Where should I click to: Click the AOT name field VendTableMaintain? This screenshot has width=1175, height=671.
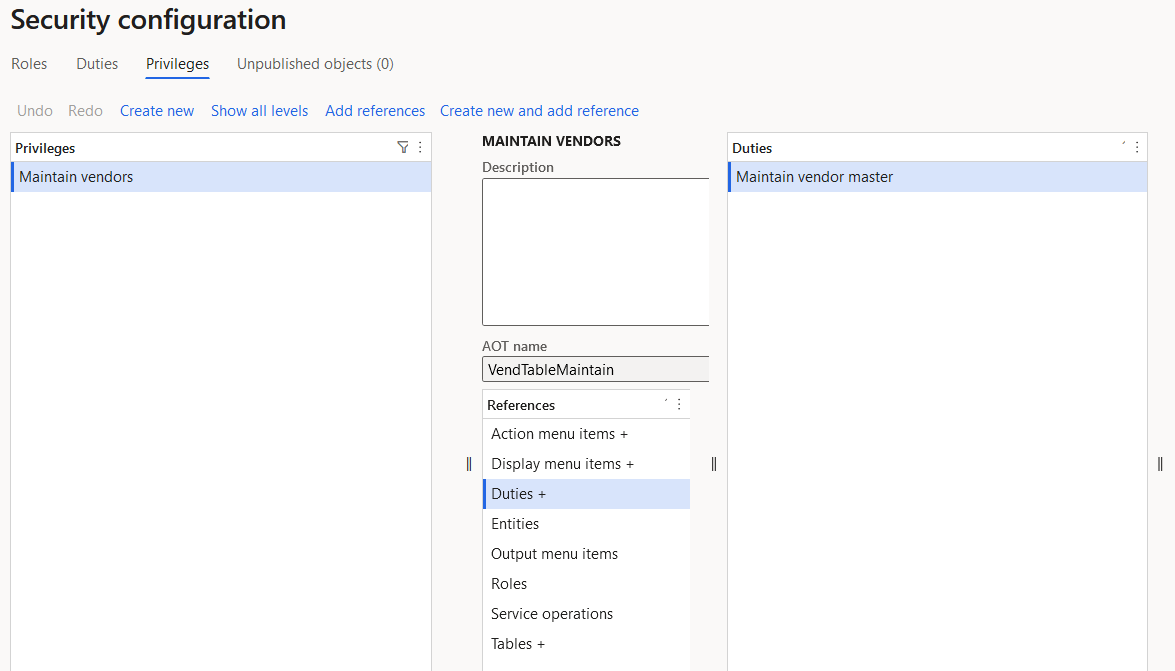[x=596, y=370]
